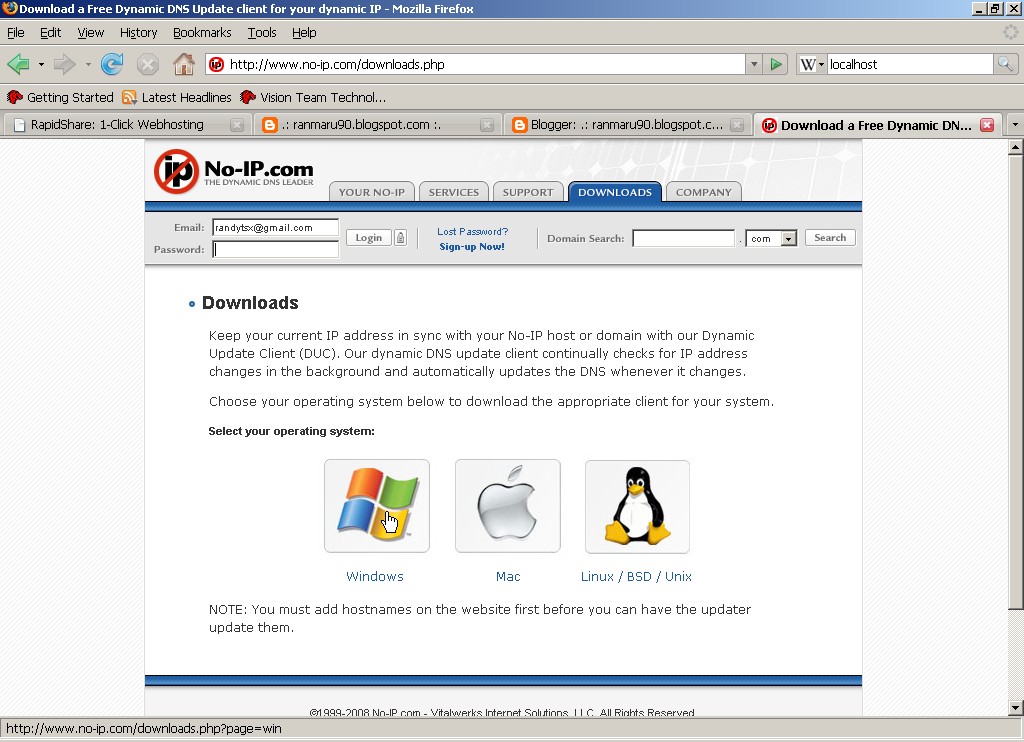Click the Domain Search input field
Image resolution: width=1024 pixels, height=742 pixels.
pyautogui.click(x=684, y=238)
